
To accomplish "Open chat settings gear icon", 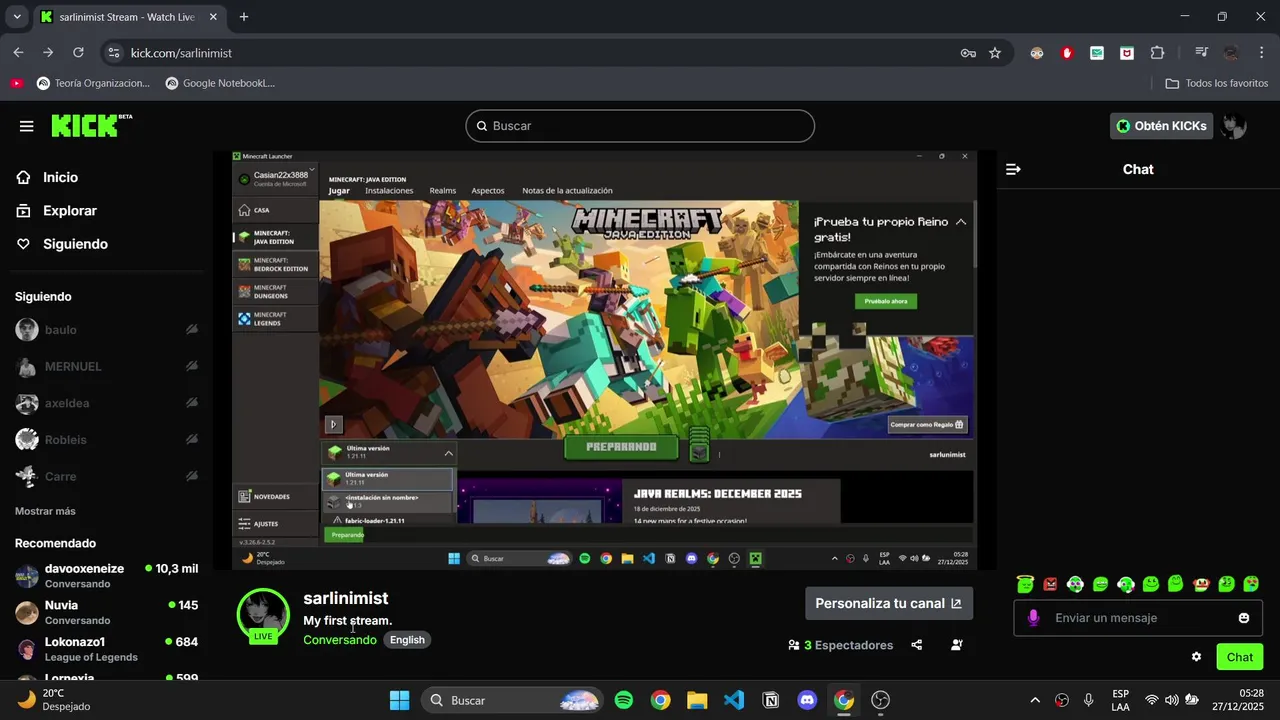I will click(x=1196, y=657).
